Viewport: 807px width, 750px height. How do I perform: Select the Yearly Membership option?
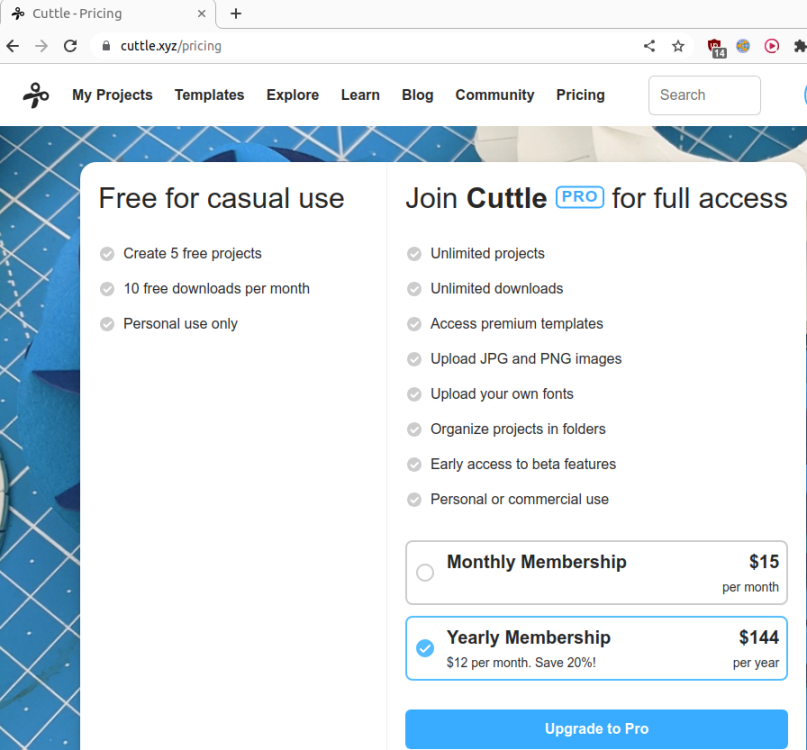(x=425, y=649)
